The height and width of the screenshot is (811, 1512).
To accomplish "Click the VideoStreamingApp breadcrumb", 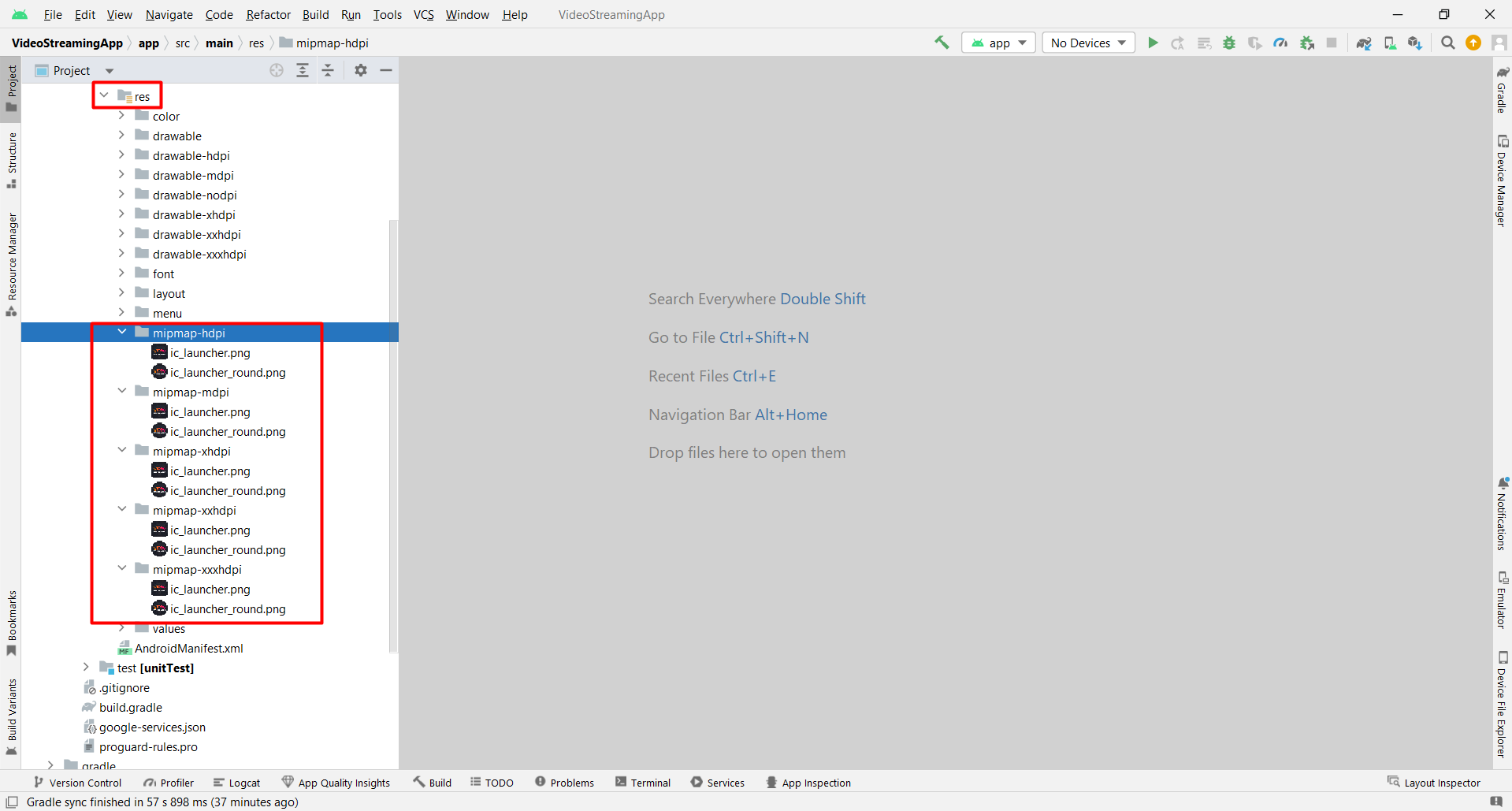I will pos(67,43).
